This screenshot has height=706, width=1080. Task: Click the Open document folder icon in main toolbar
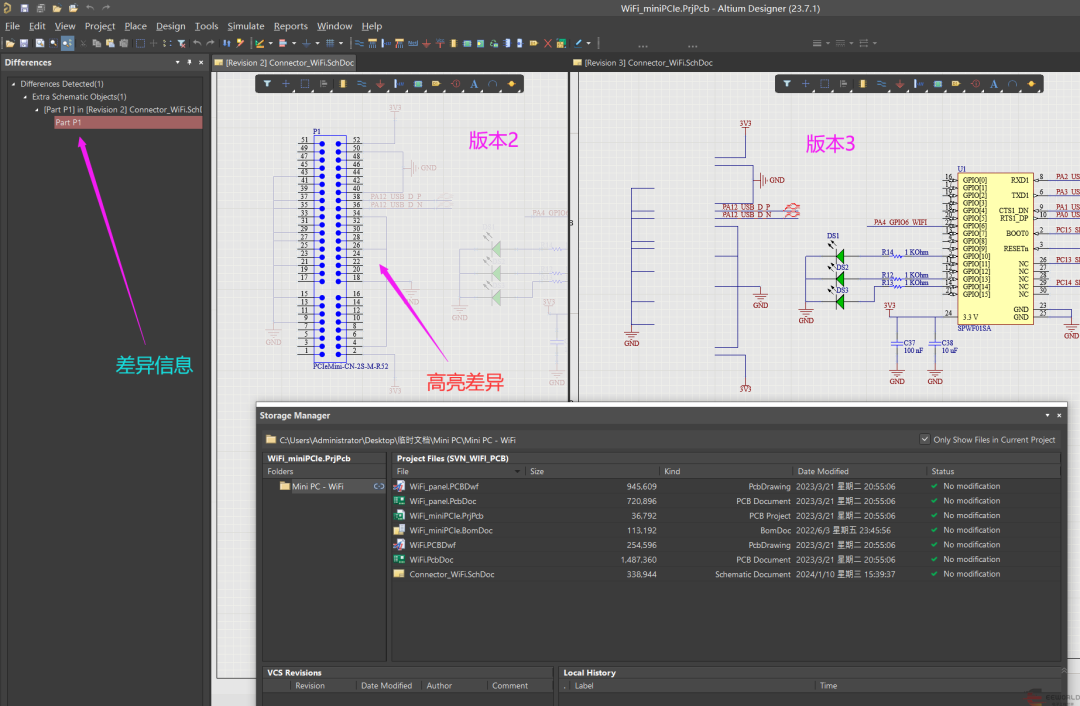(10, 43)
